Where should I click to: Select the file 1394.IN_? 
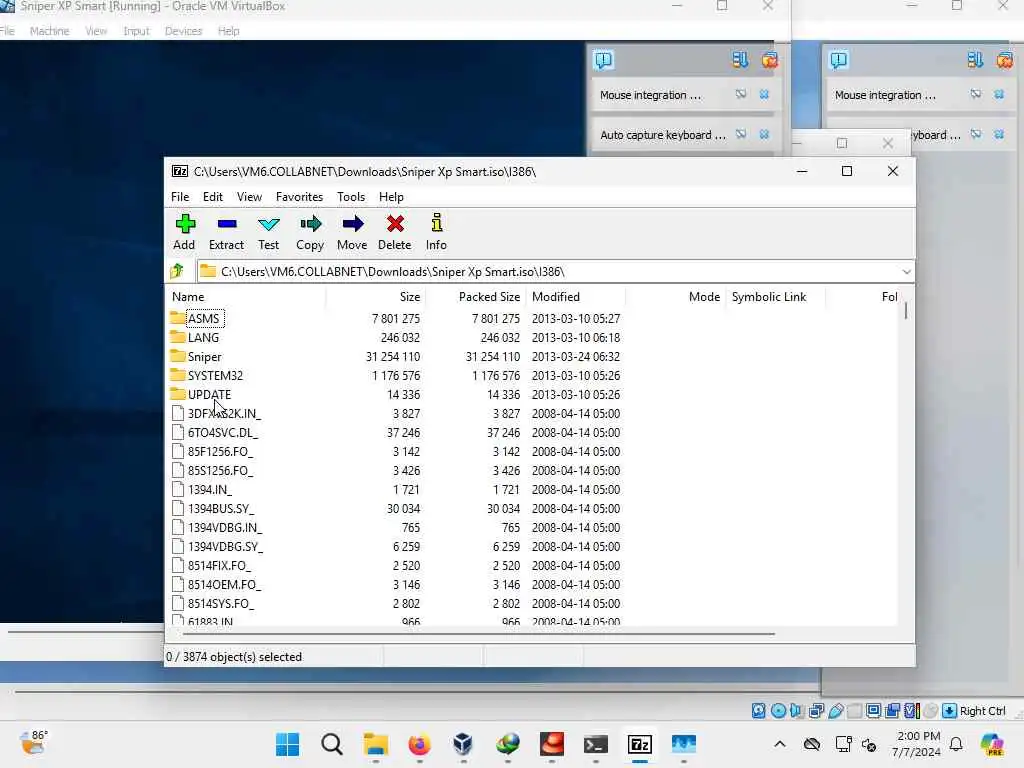coord(210,489)
